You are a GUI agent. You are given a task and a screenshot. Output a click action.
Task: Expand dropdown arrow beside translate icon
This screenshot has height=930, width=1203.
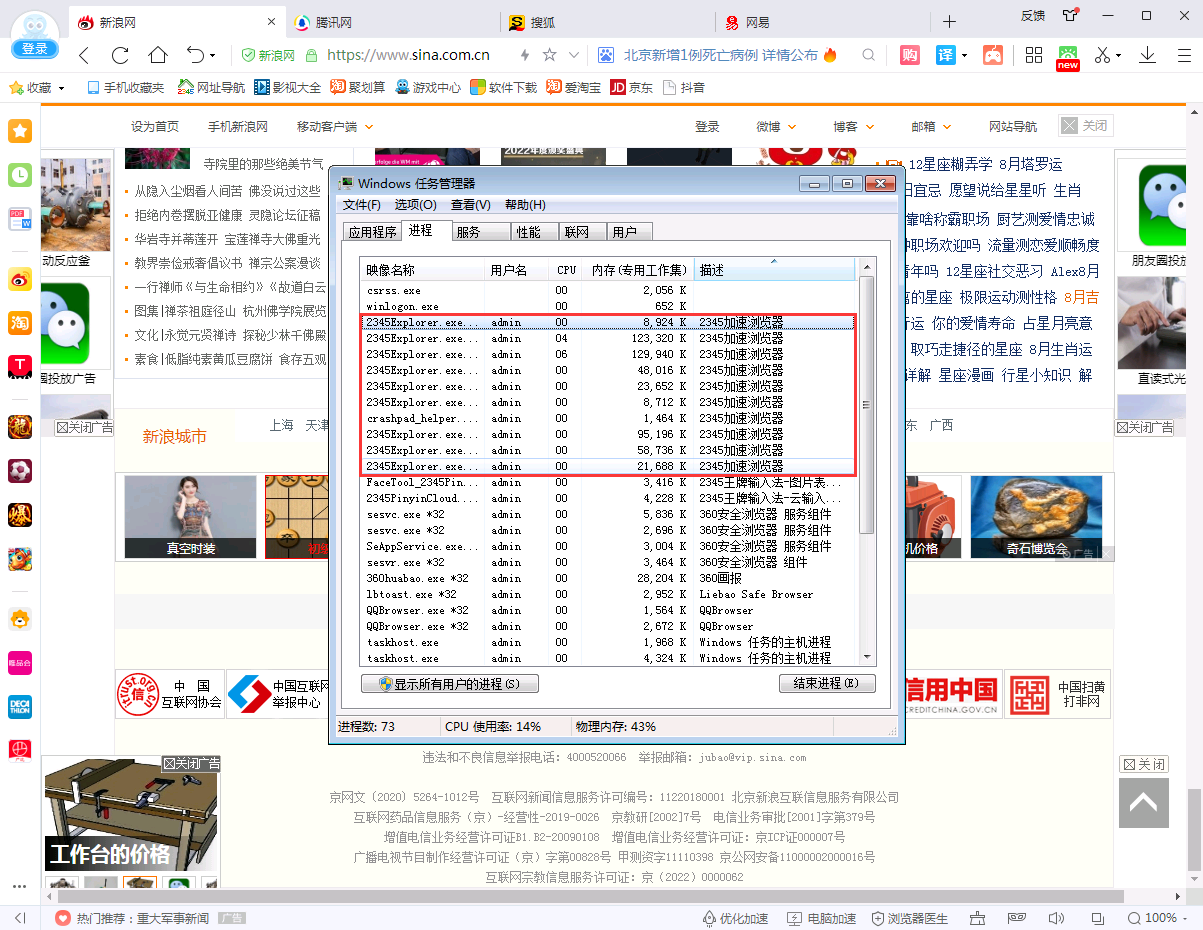[965, 56]
